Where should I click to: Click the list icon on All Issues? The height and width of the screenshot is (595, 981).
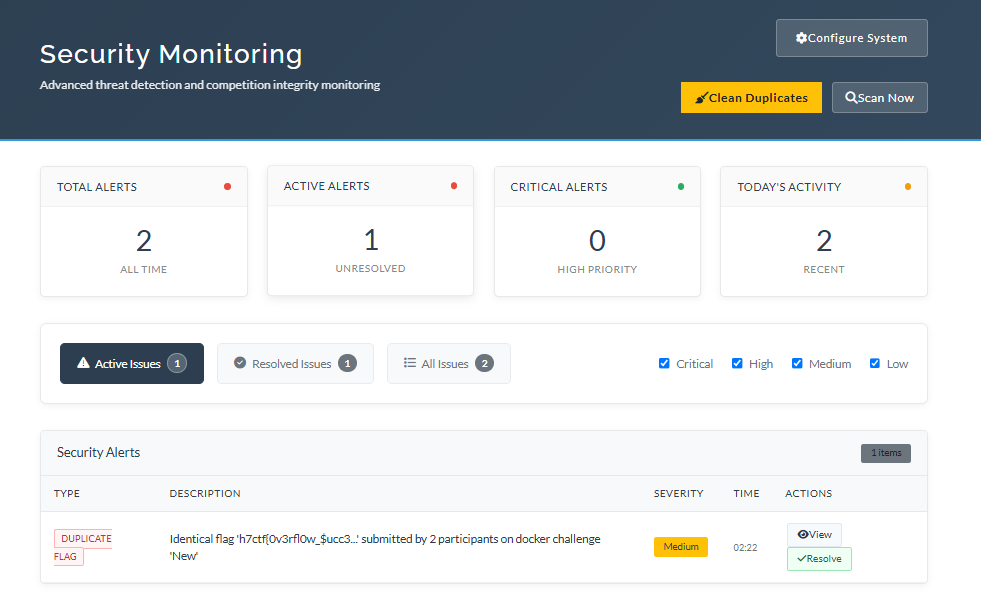coord(409,363)
